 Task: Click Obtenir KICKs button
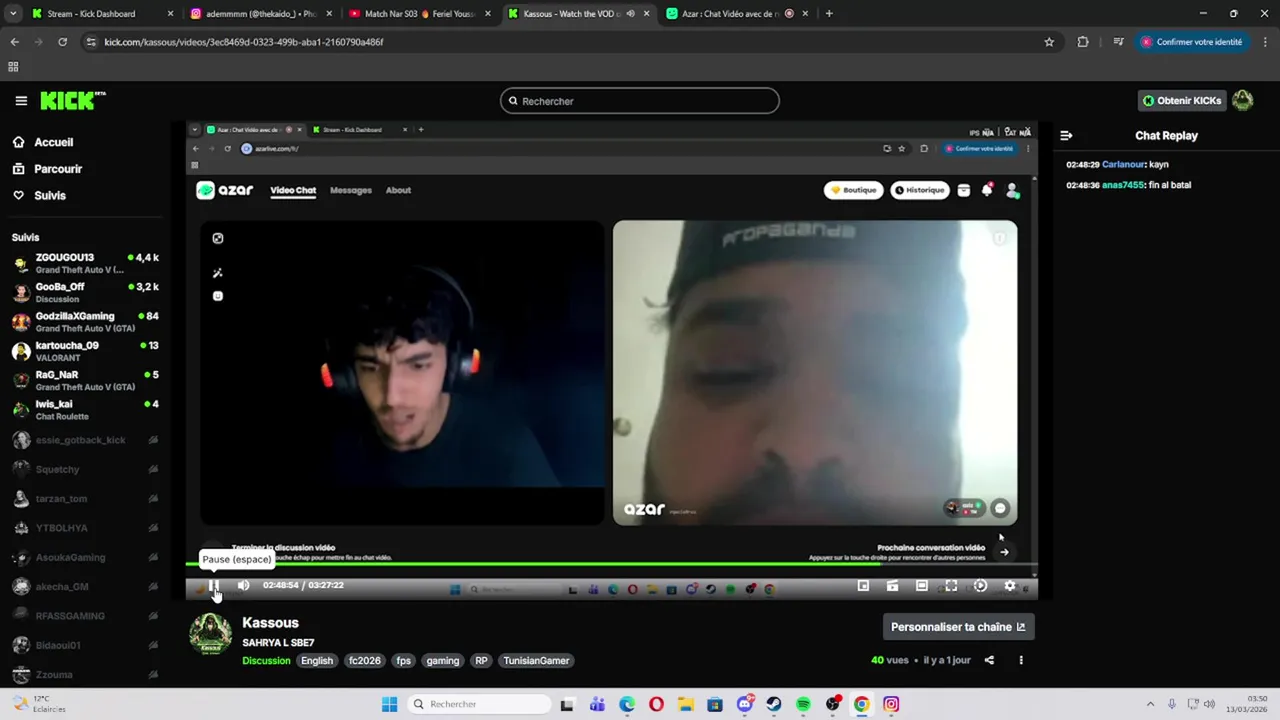(1182, 100)
